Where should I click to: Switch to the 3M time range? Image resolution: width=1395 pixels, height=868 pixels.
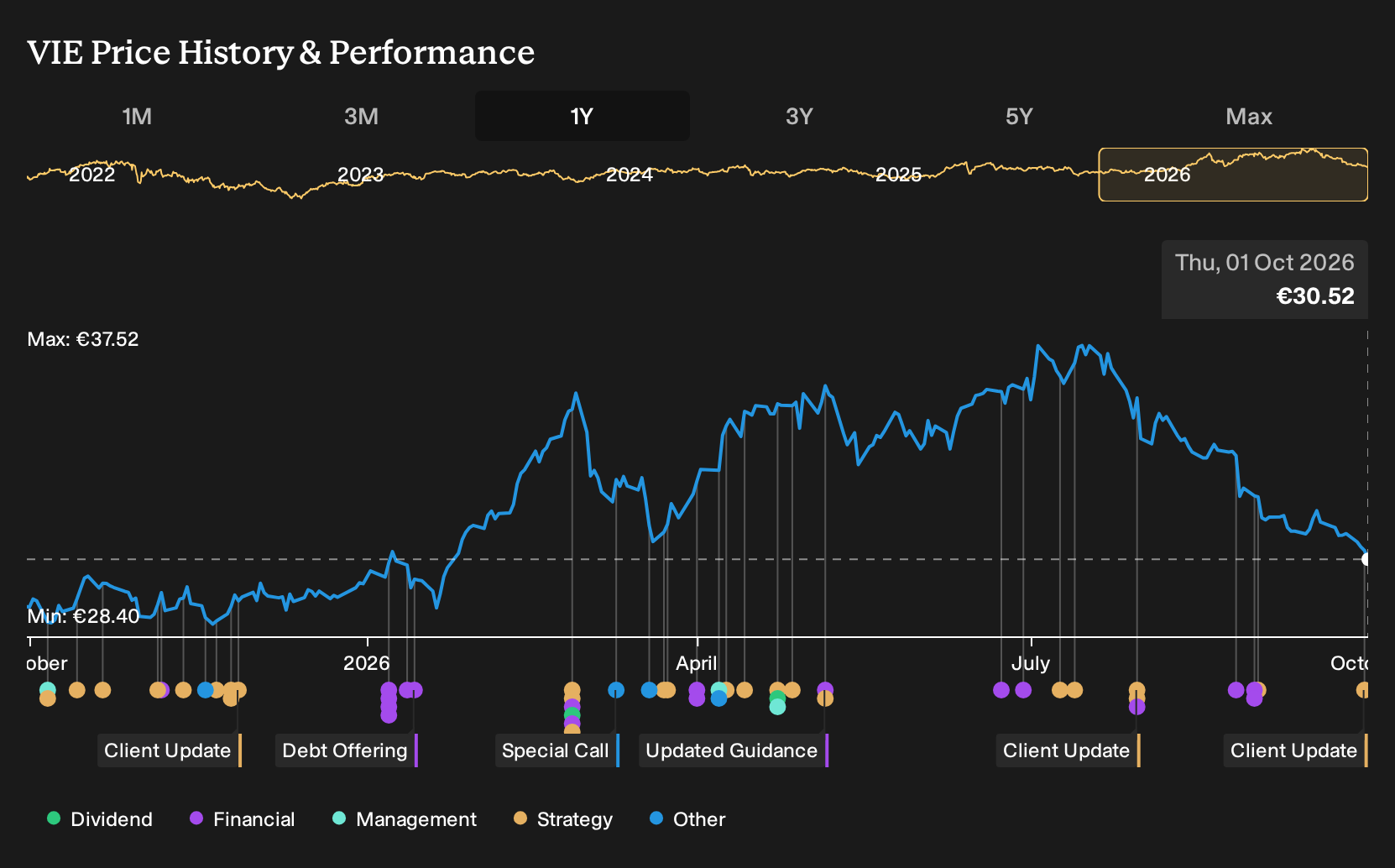tap(361, 116)
